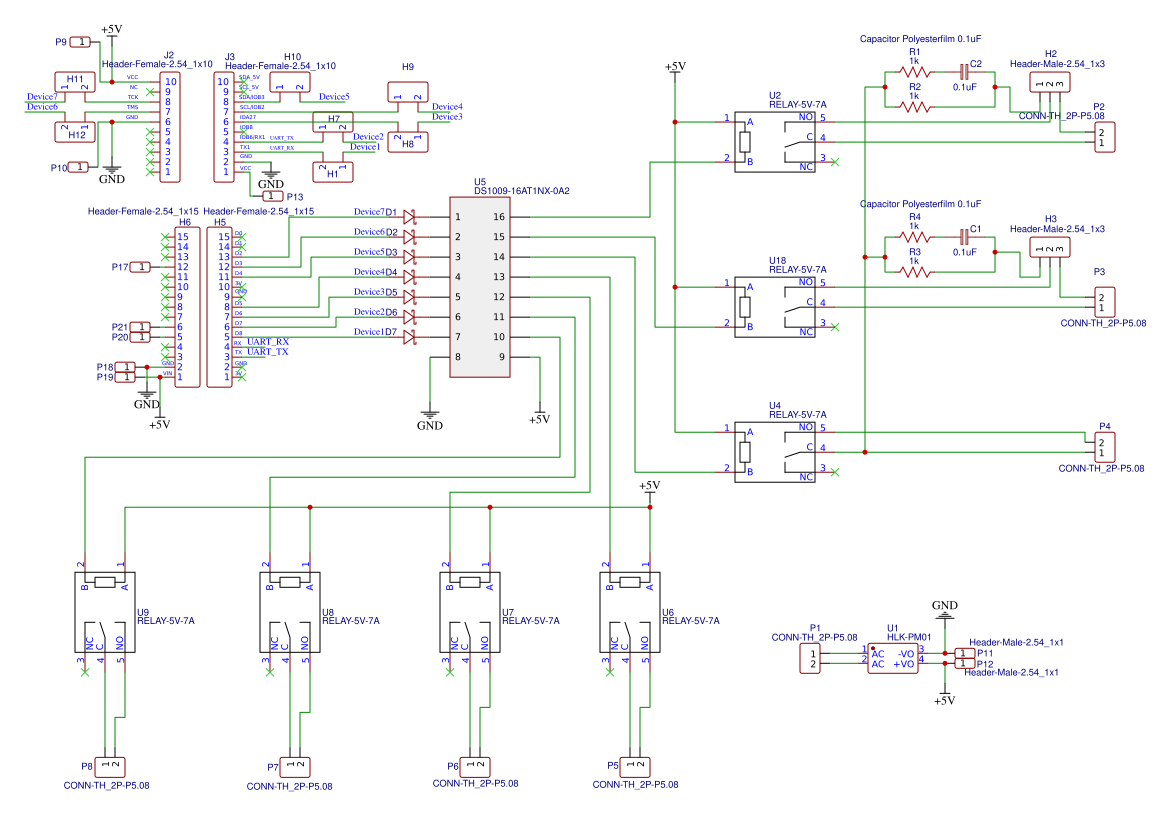Click Capacitor Polyesterfilm 0.1uF label above R4
Screen dimensions: 1169x828
(920, 203)
